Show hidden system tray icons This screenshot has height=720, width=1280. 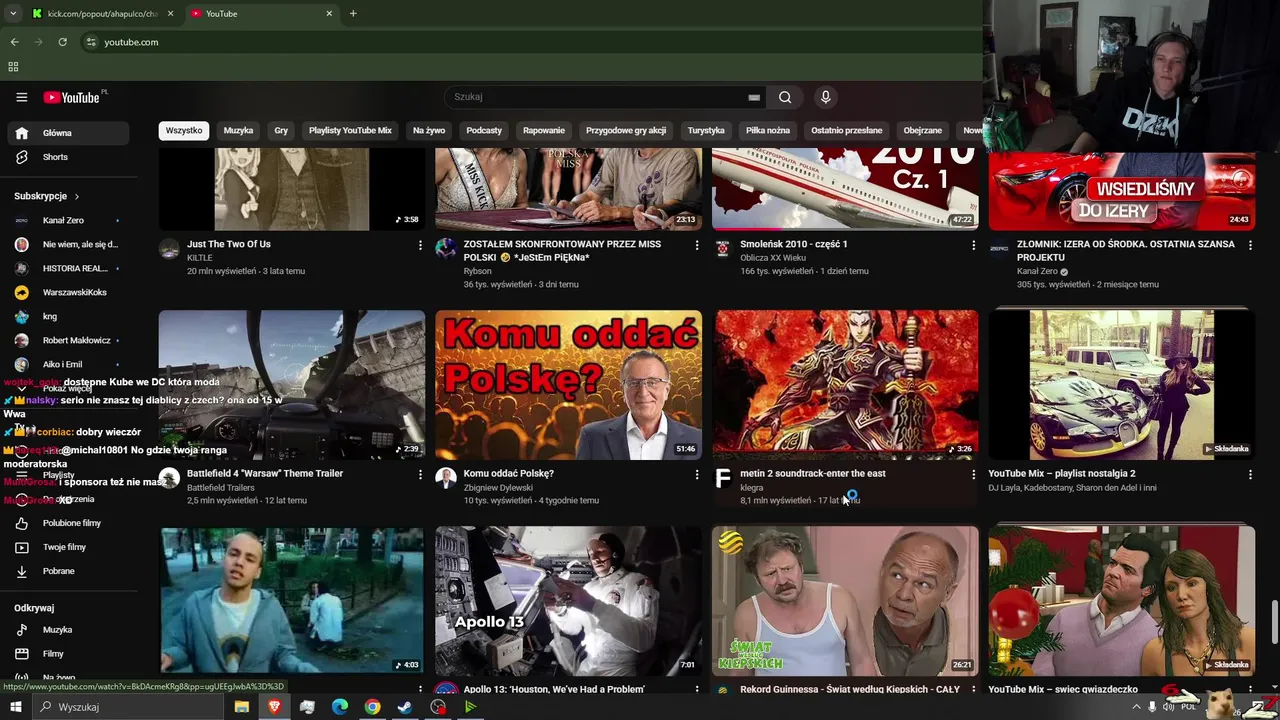(1136, 706)
